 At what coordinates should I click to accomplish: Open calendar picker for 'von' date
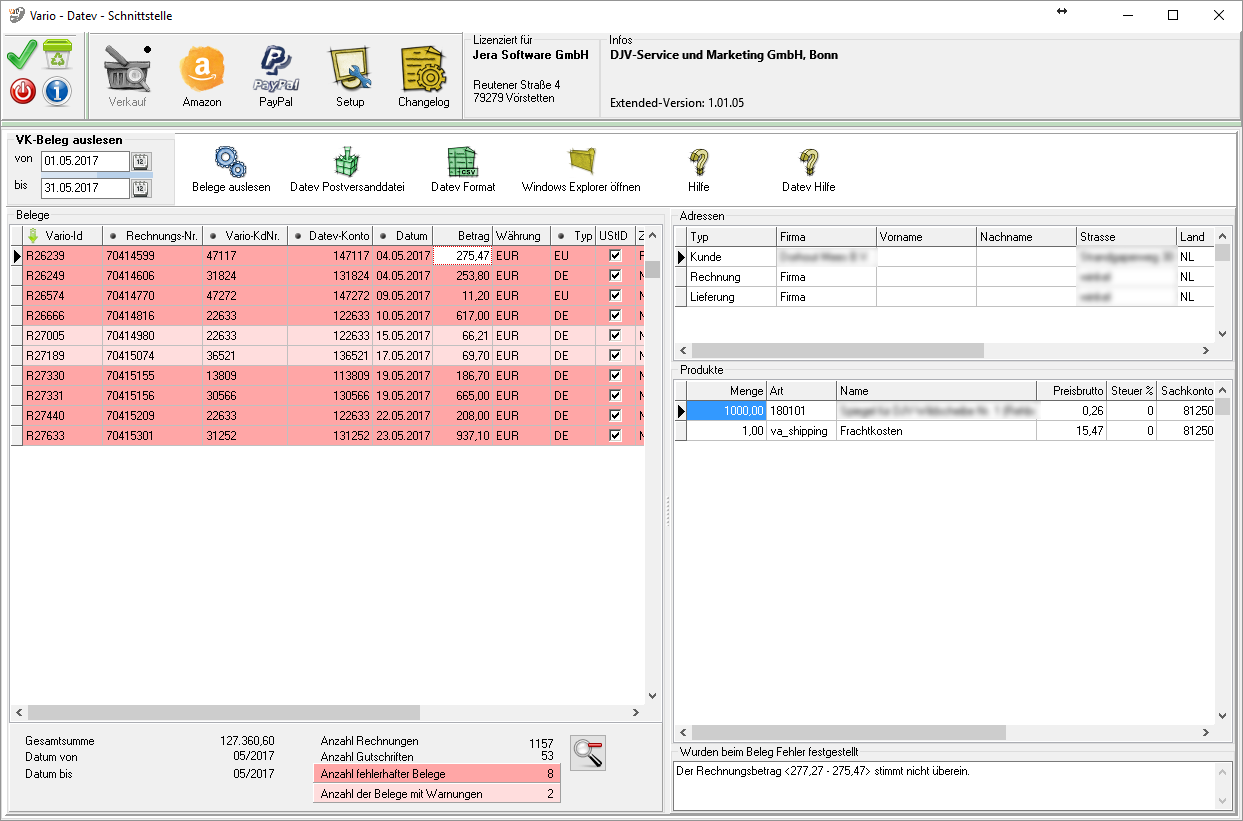(x=141, y=162)
